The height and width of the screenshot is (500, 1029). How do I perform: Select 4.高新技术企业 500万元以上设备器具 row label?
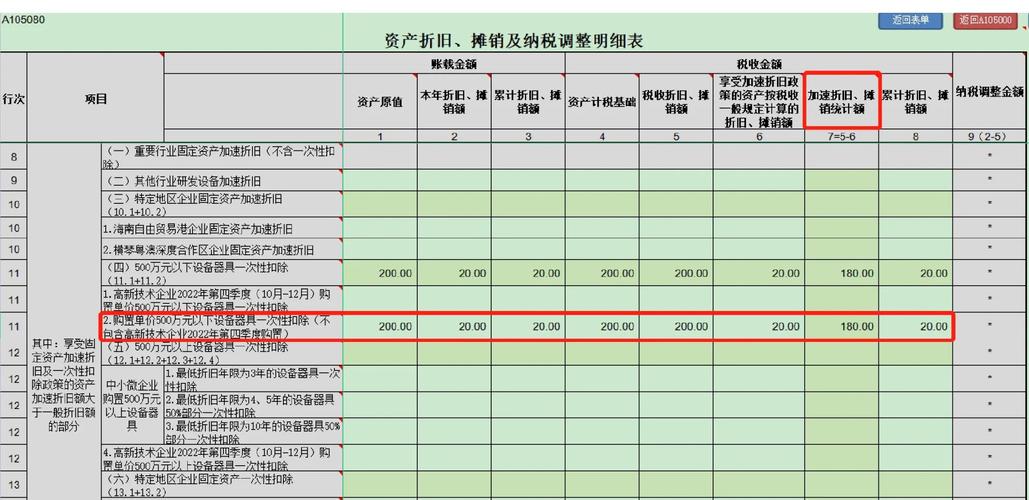point(220,458)
